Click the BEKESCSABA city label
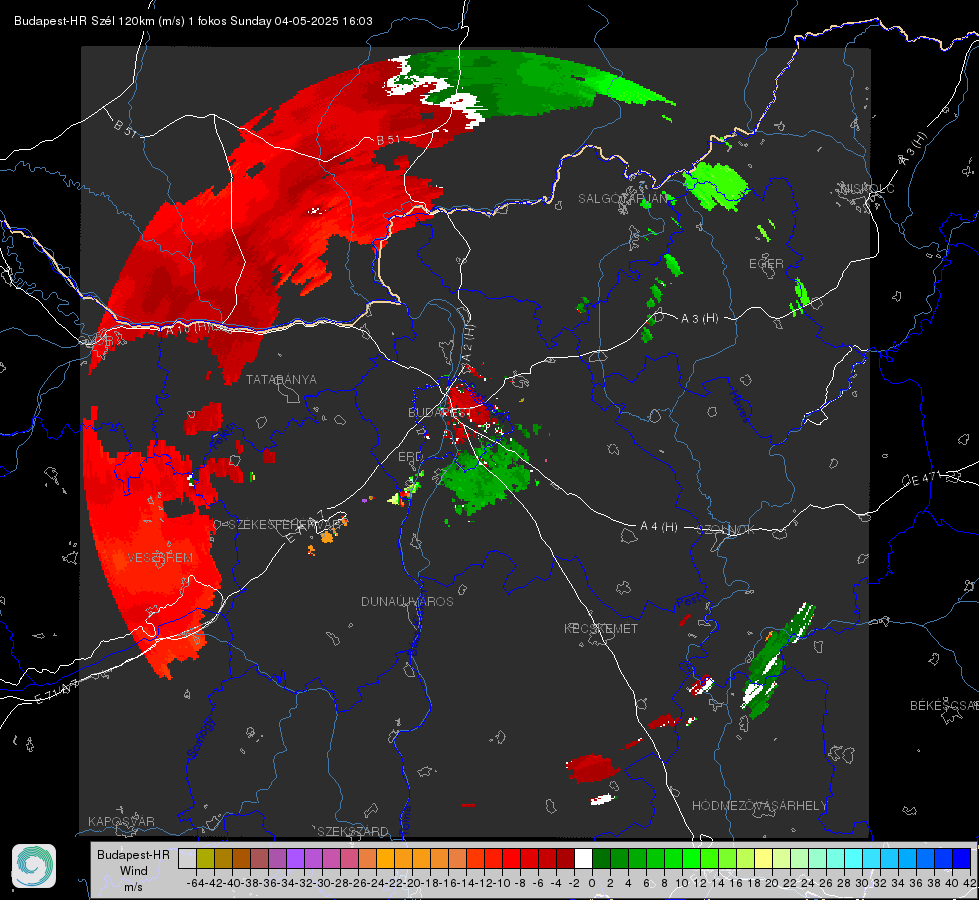Screen dimensions: 979x900 [944, 705]
